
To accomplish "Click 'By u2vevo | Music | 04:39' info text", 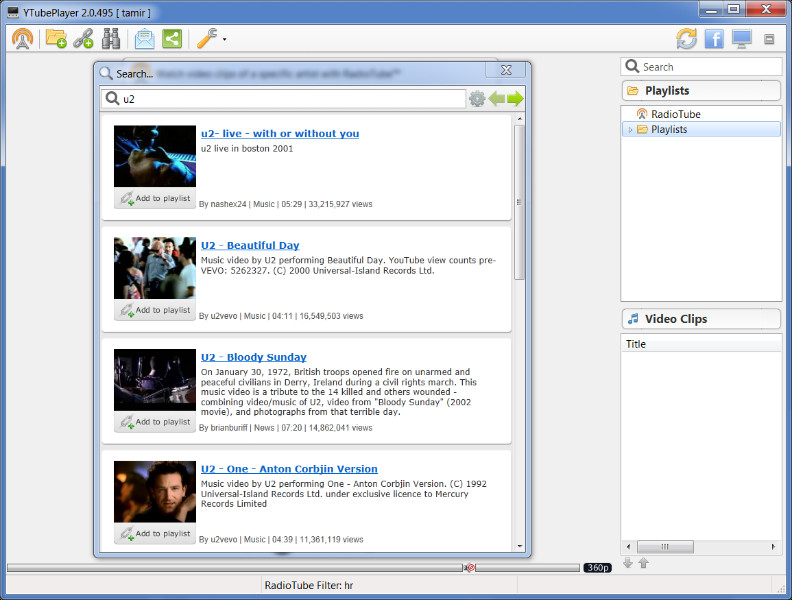I will [281, 539].
